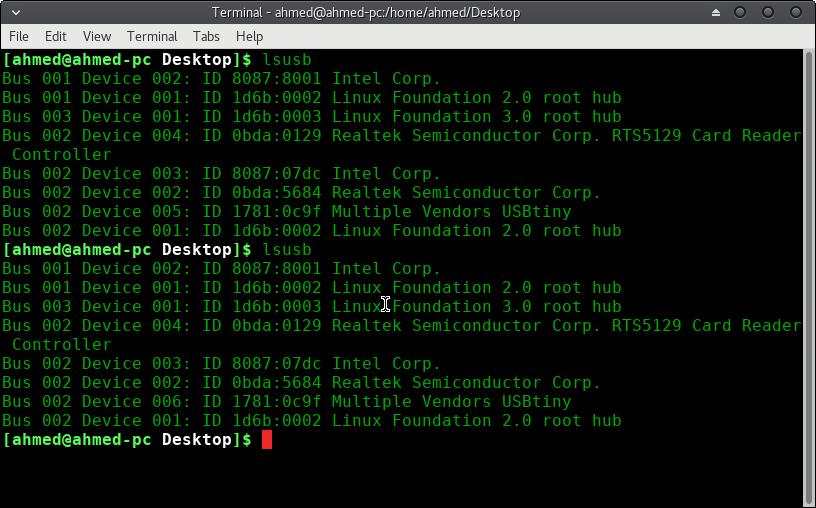Close the terminal with the last circle button
The width and height of the screenshot is (816, 508).
[796, 12]
